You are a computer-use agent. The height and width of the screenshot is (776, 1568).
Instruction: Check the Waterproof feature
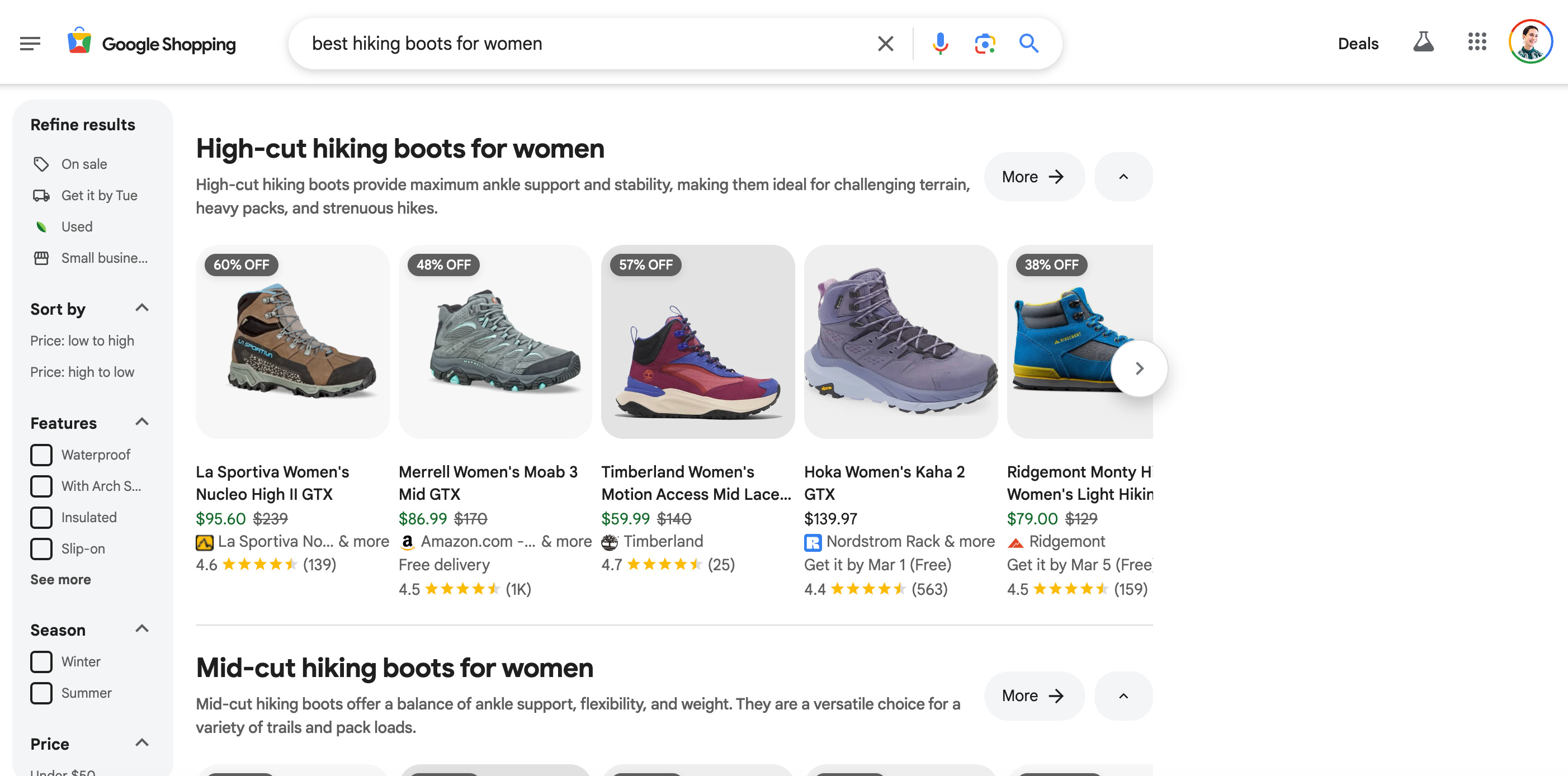41,455
